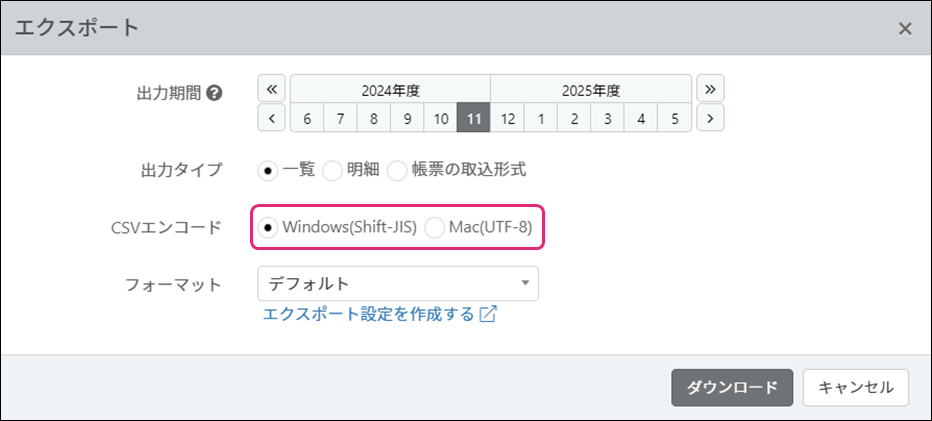Click the ダウンロード button
932x421 pixels.
(732, 387)
